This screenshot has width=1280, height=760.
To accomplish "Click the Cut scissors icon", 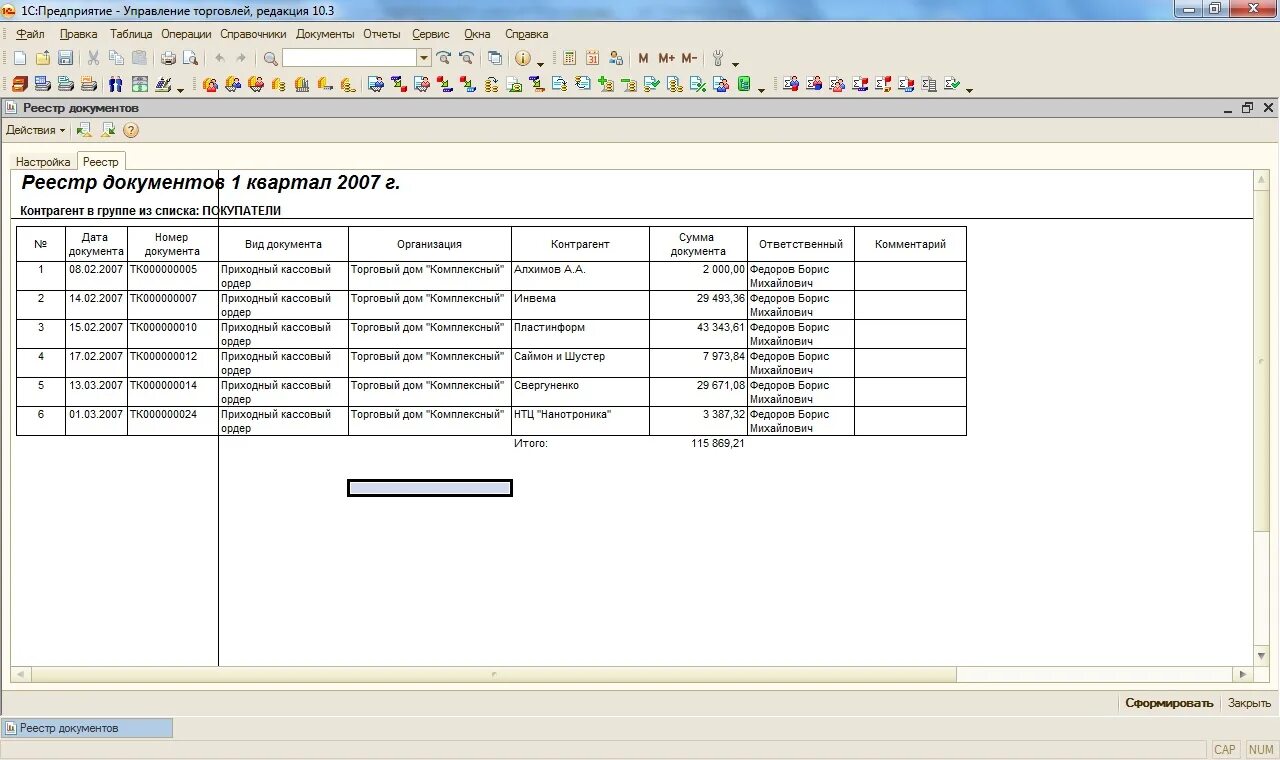I will click(x=93, y=59).
